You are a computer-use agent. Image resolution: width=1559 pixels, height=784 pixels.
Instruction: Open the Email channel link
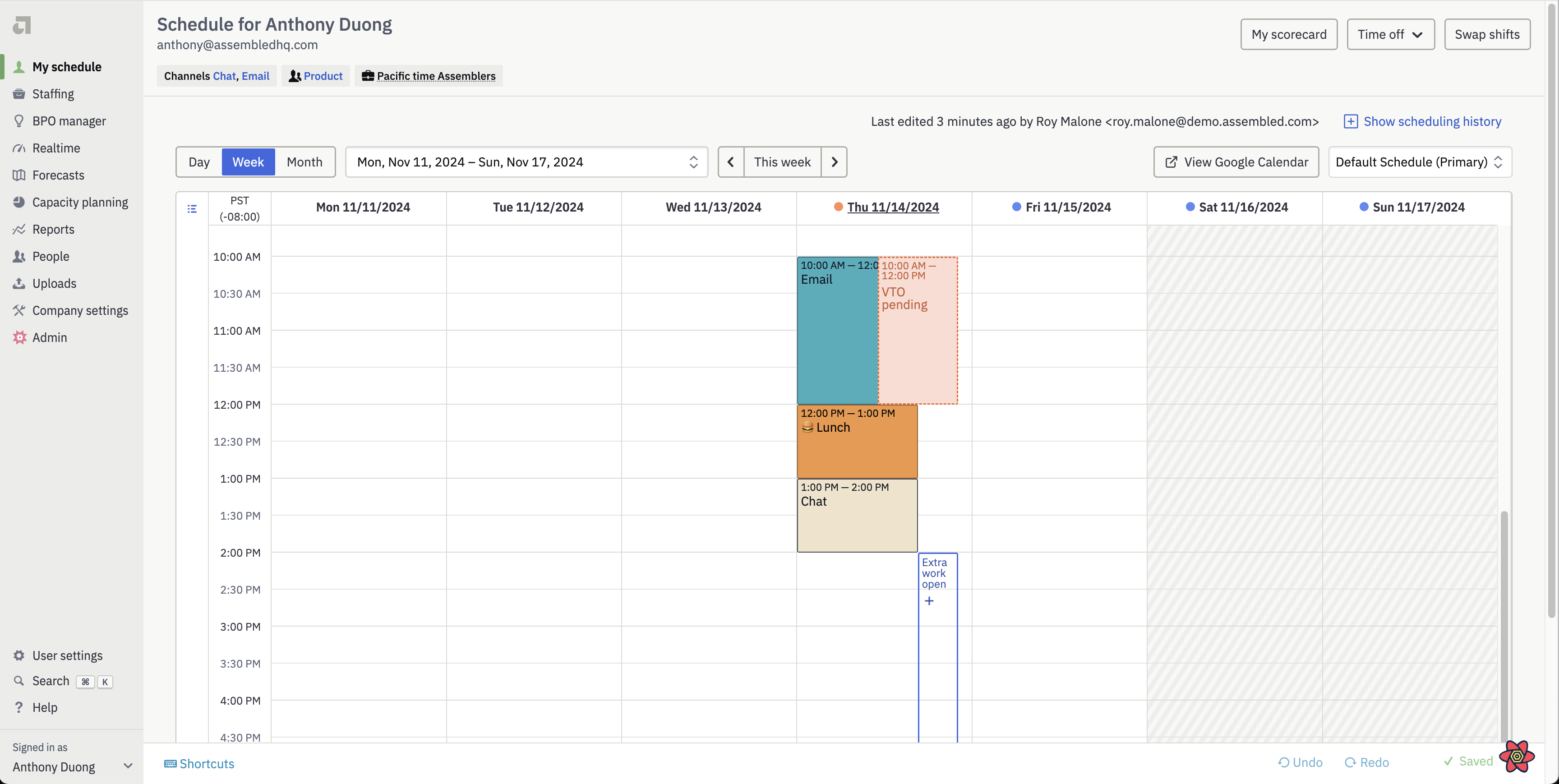click(255, 76)
